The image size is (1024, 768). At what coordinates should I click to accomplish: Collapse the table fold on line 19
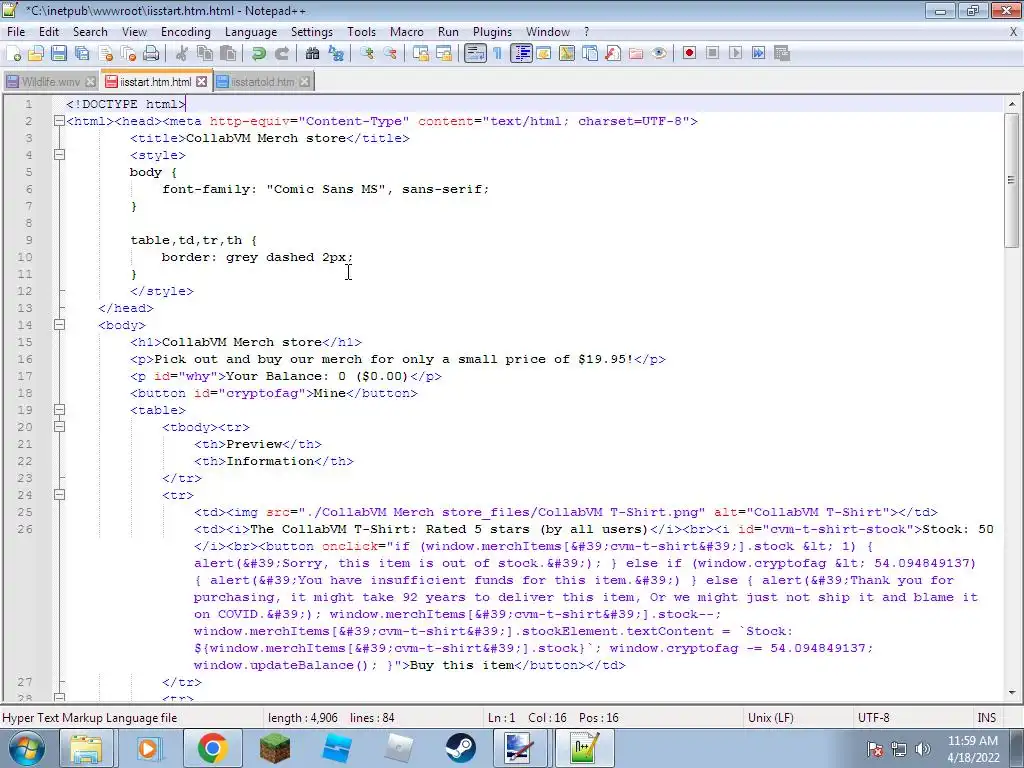pyautogui.click(x=59, y=410)
